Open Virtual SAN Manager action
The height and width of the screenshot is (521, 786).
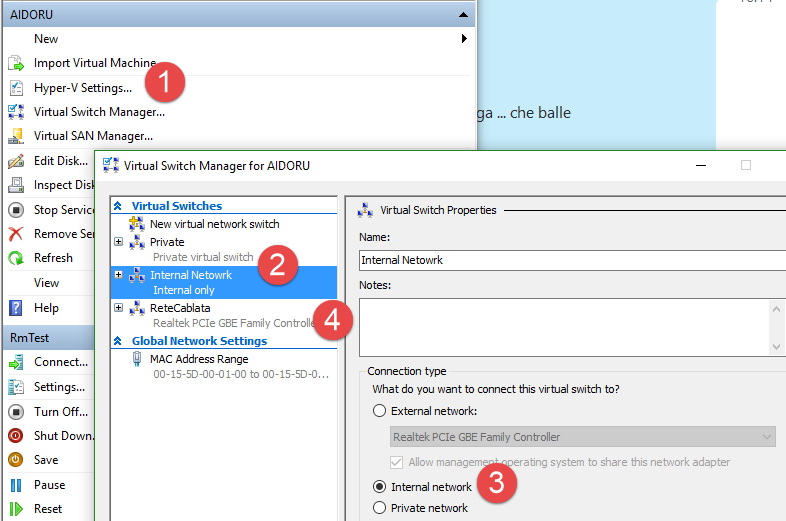pyautogui.click(x=93, y=136)
